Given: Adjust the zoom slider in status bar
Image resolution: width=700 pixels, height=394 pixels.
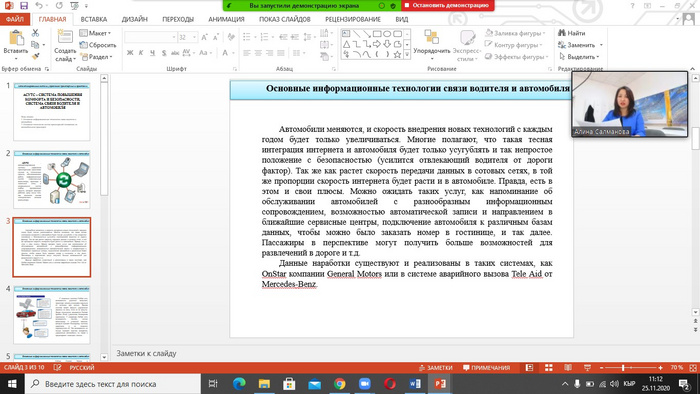Looking at the screenshot, I should tap(623, 368).
